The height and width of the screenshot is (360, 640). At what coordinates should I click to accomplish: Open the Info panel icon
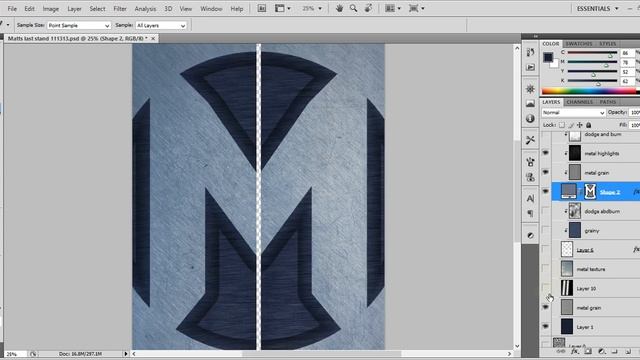click(530, 118)
